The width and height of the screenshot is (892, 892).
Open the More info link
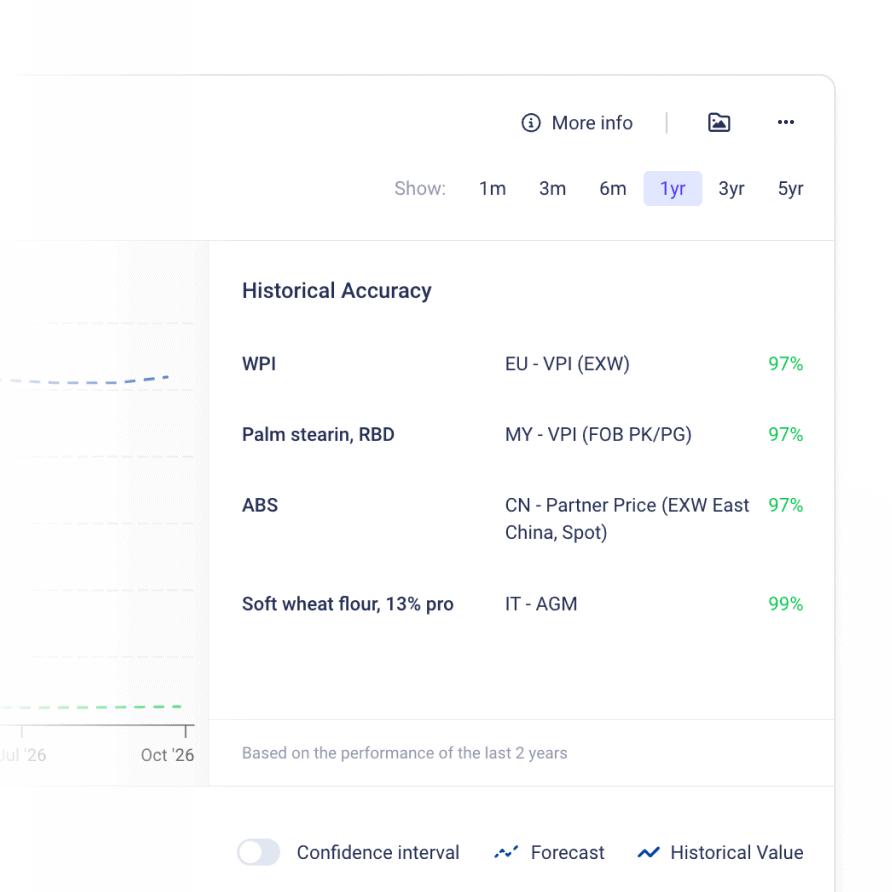(592, 123)
